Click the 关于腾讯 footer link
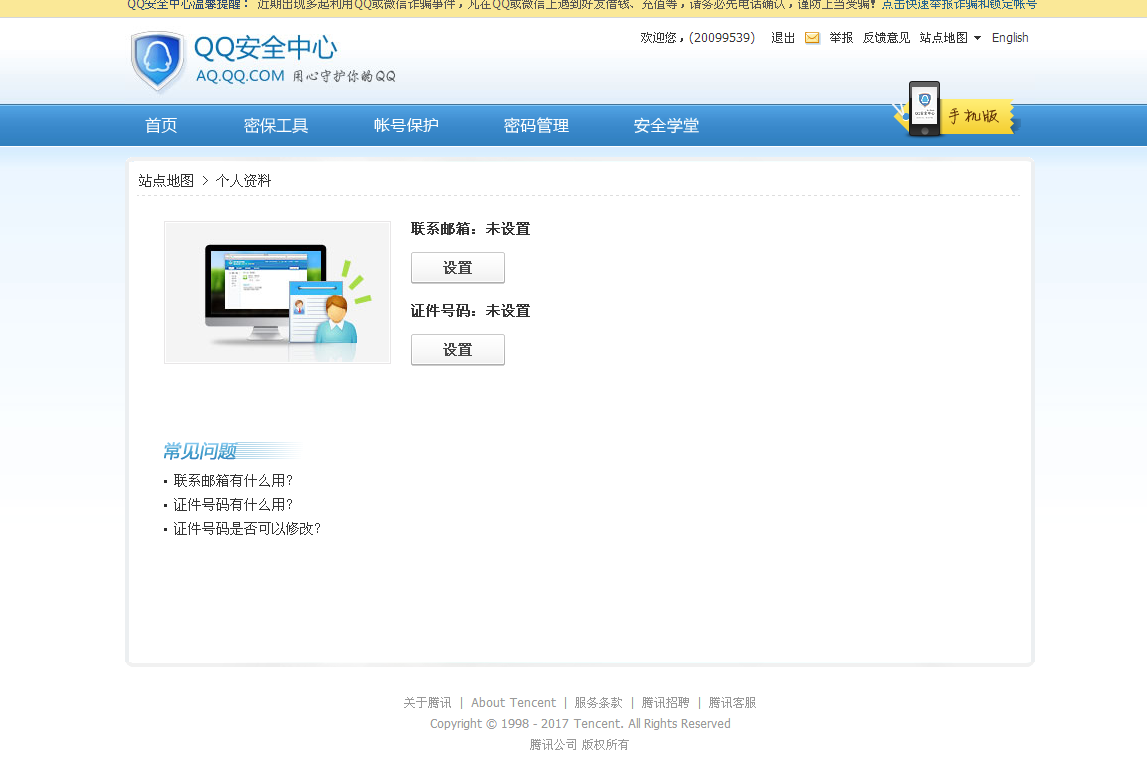 tap(427, 703)
